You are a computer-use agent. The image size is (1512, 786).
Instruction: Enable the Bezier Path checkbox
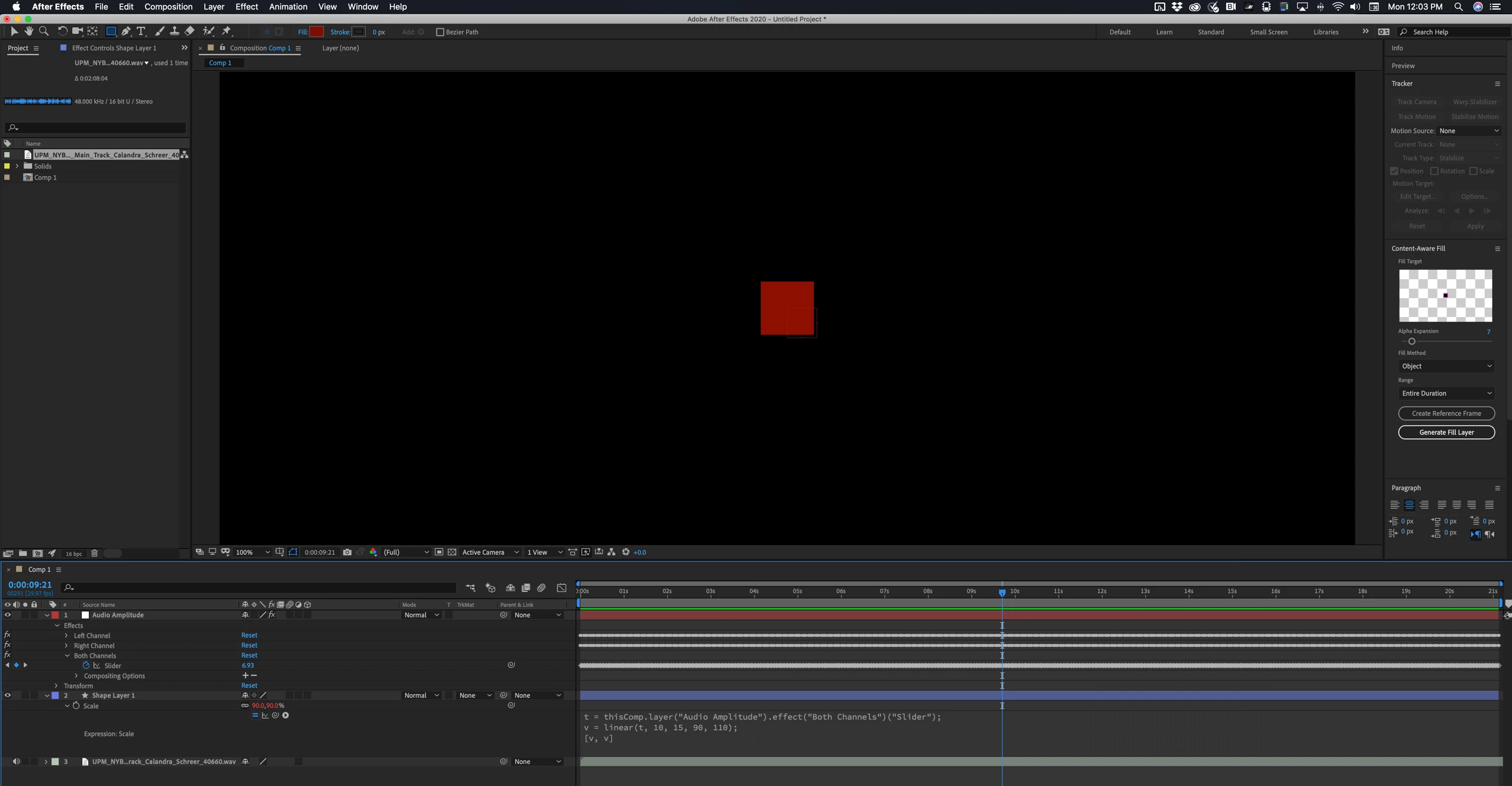(x=440, y=32)
